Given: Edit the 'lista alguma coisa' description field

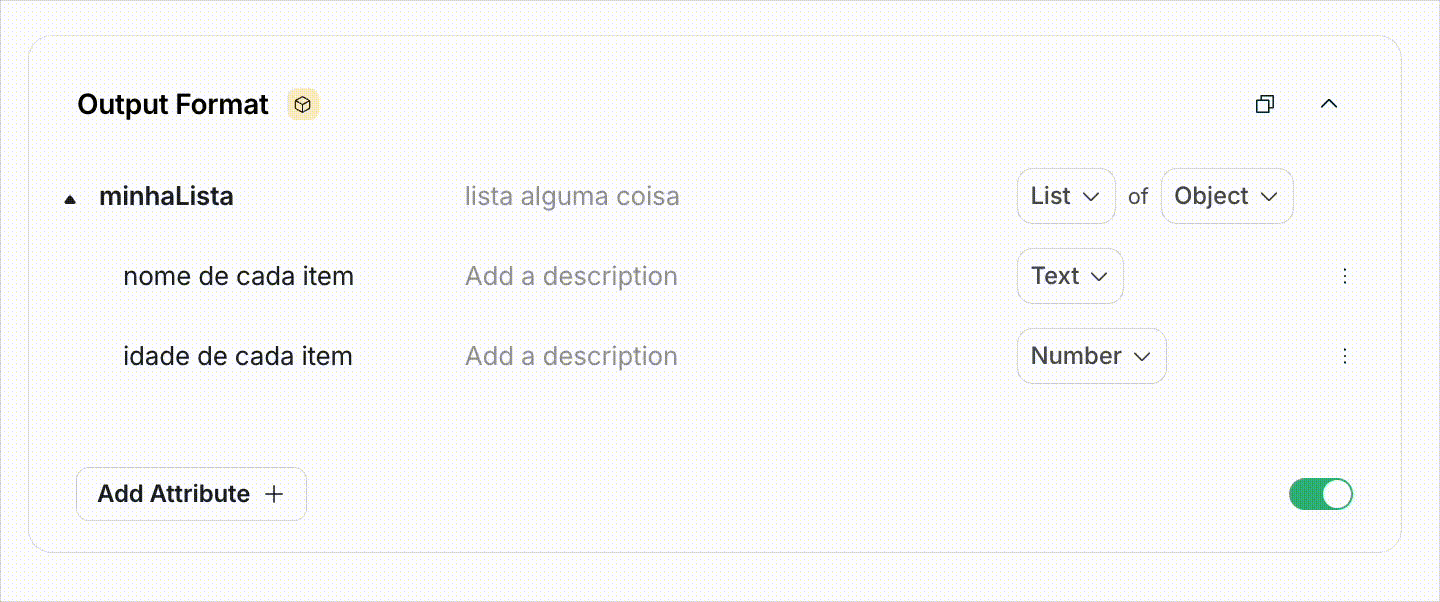Looking at the screenshot, I should [x=572, y=196].
